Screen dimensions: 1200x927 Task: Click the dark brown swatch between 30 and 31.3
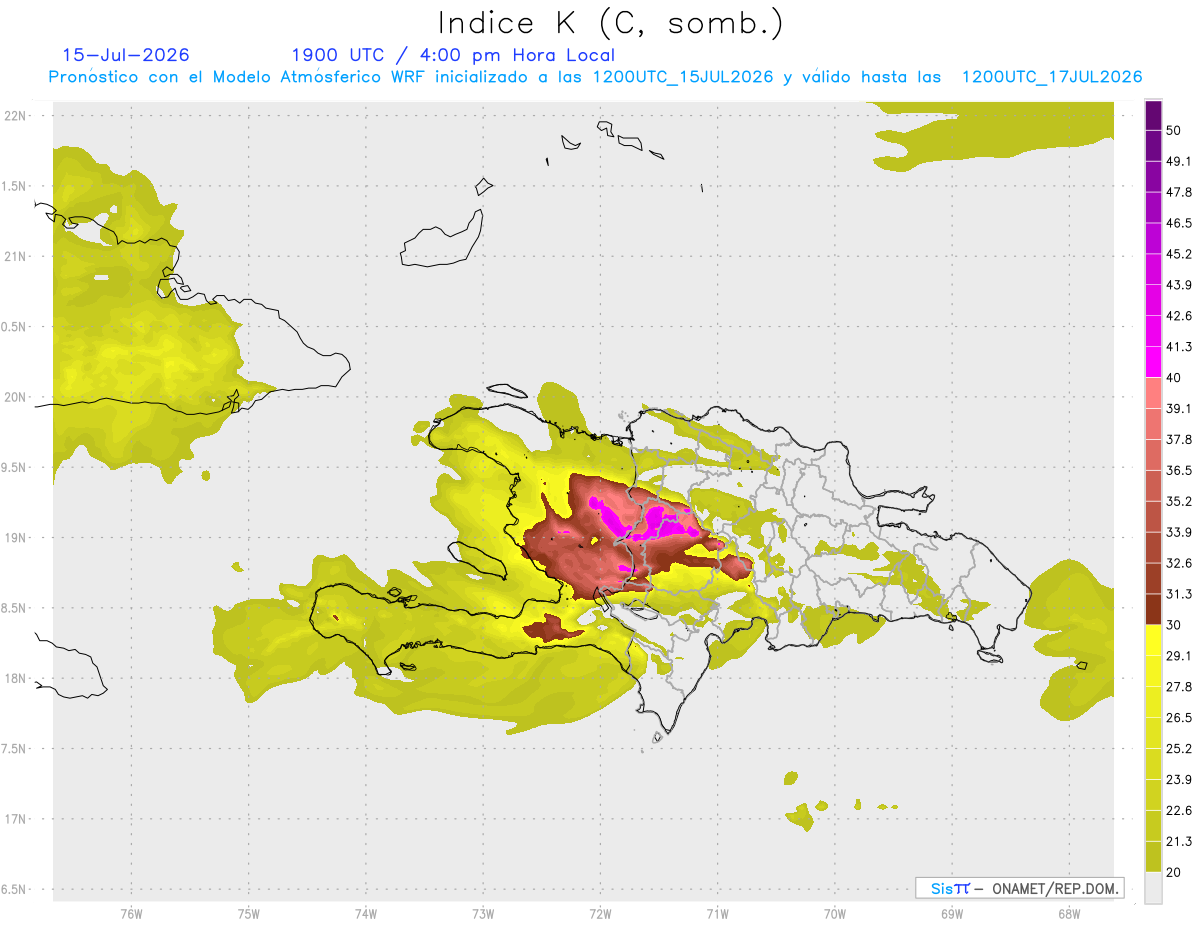(x=1153, y=609)
